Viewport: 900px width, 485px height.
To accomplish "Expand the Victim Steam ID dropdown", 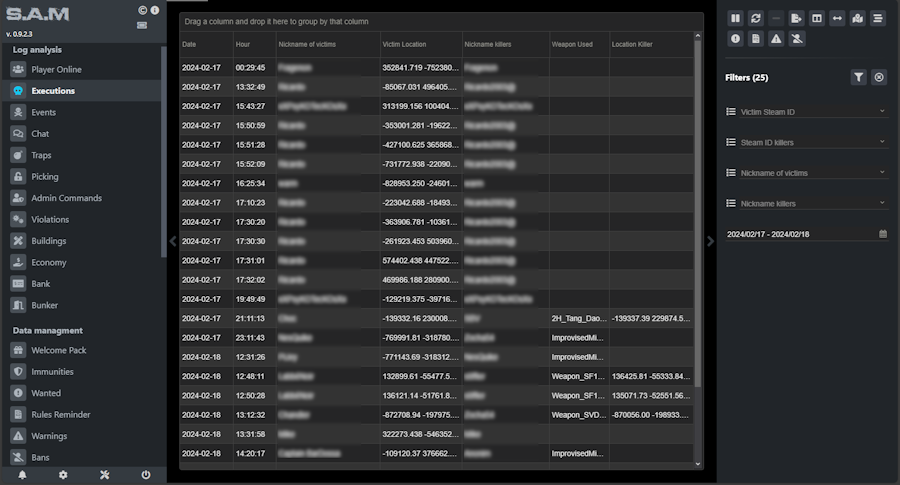I will (x=806, y=112).
